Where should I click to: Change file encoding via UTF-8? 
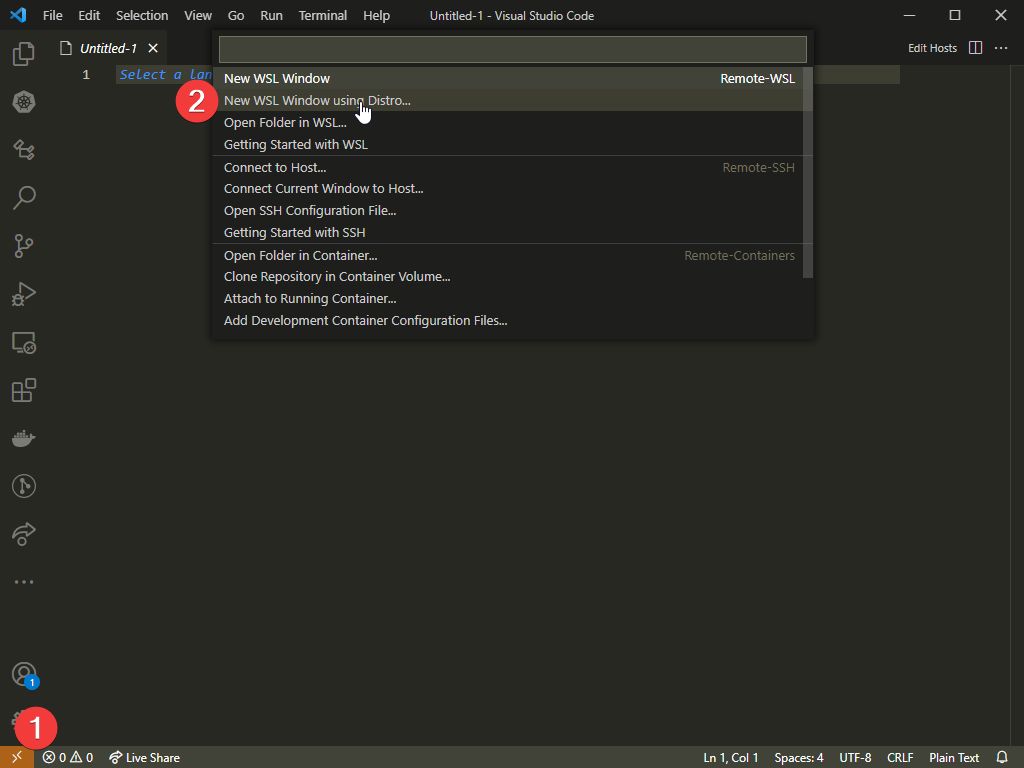coord(855,758)
